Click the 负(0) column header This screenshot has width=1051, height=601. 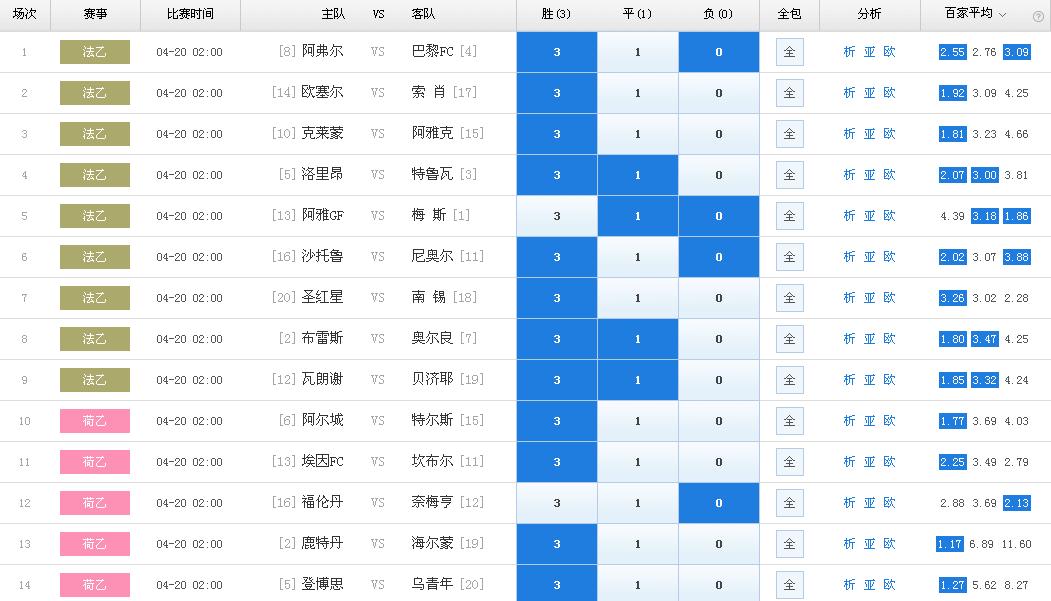pos(718,14)
